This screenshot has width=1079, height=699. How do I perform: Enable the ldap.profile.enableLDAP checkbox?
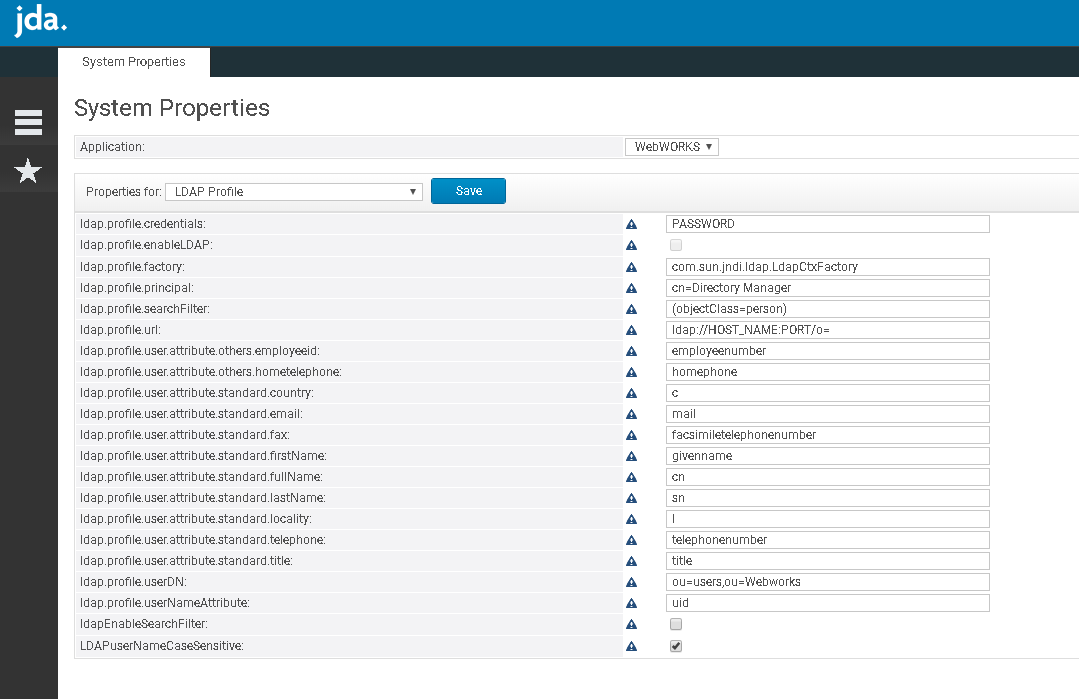click(x=676, y=245)
